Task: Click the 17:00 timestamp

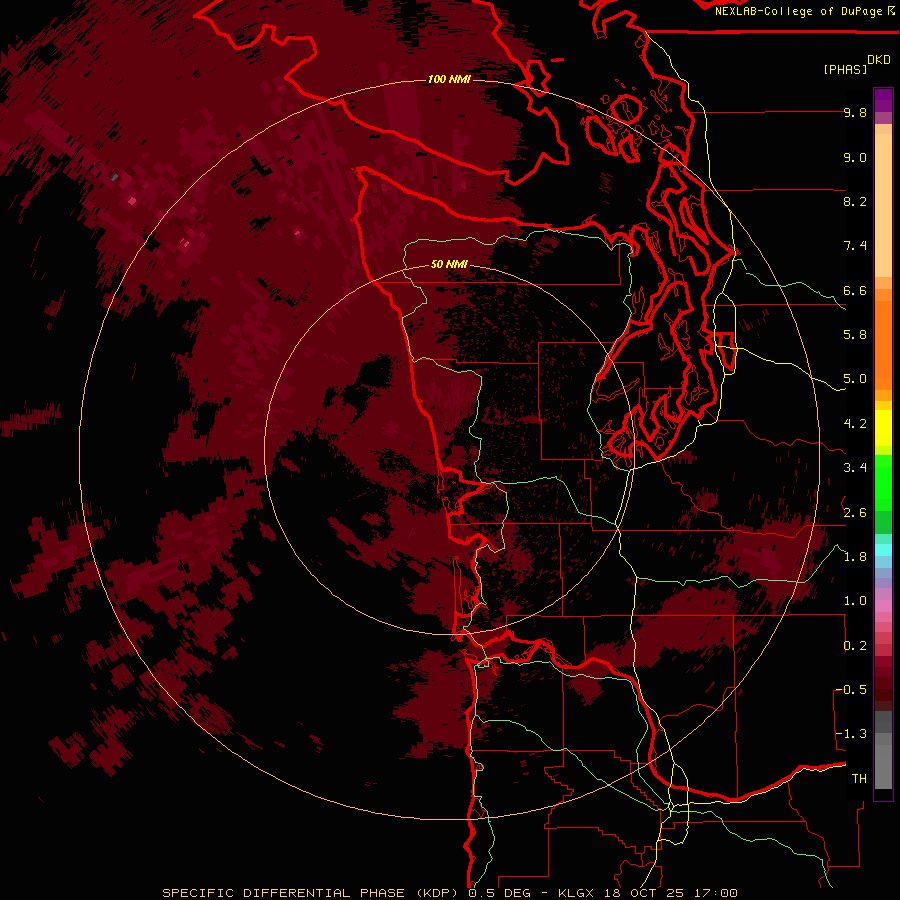Action: click(715, 893)
